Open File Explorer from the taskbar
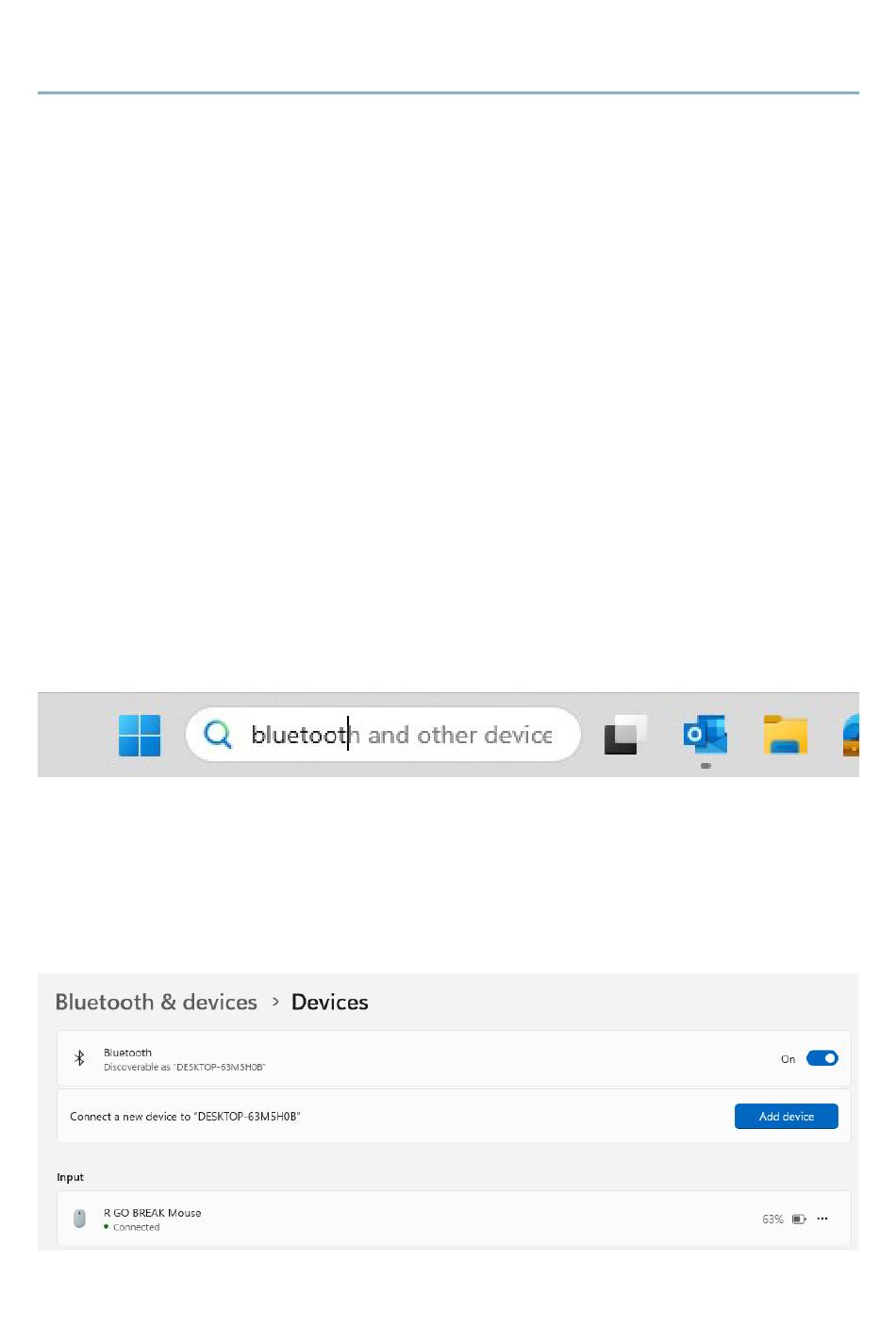This screenshot has height=1344, width=896. [786, 735]
